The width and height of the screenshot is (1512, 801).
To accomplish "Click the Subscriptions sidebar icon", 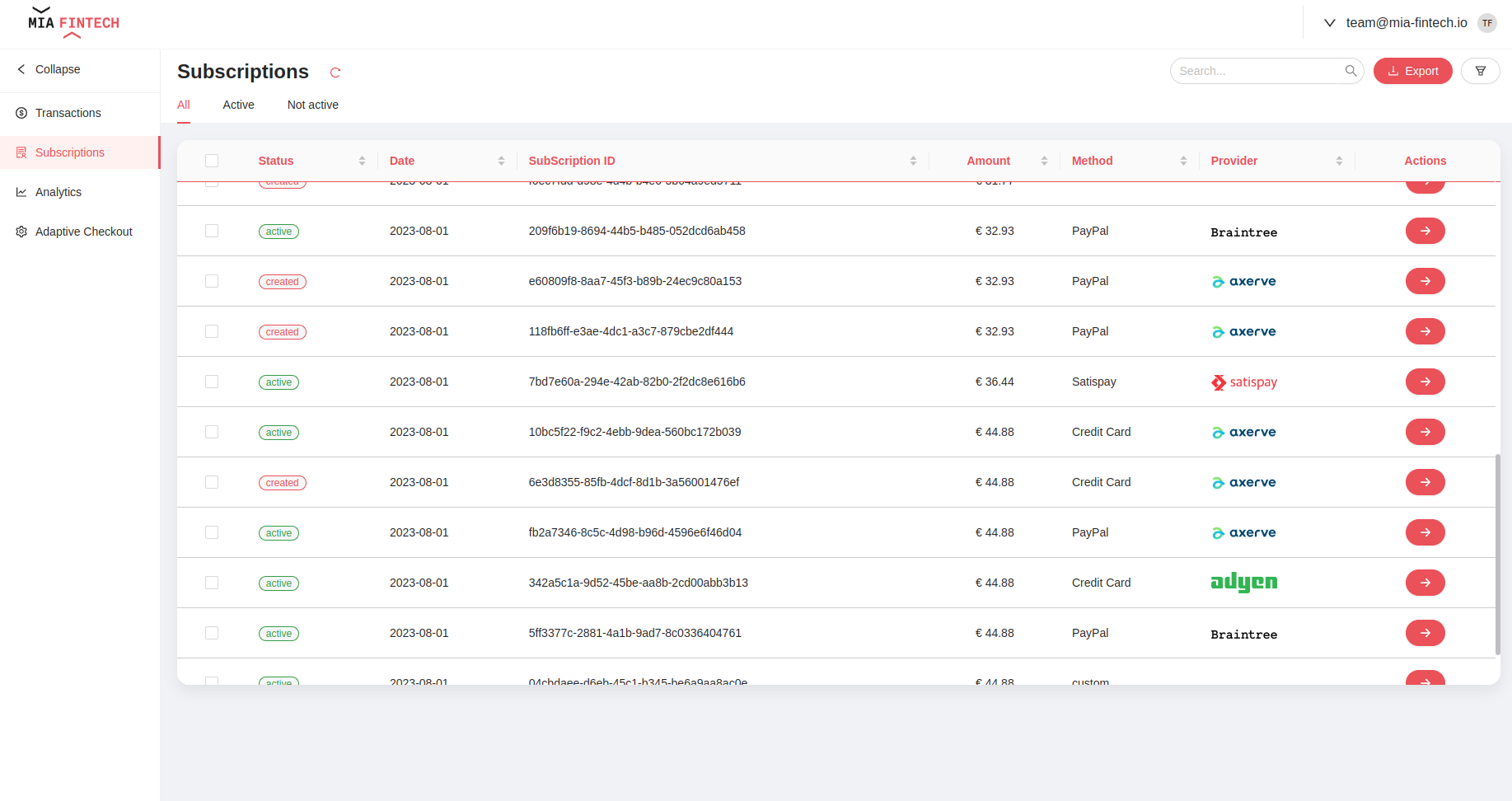I will [21, 152].
